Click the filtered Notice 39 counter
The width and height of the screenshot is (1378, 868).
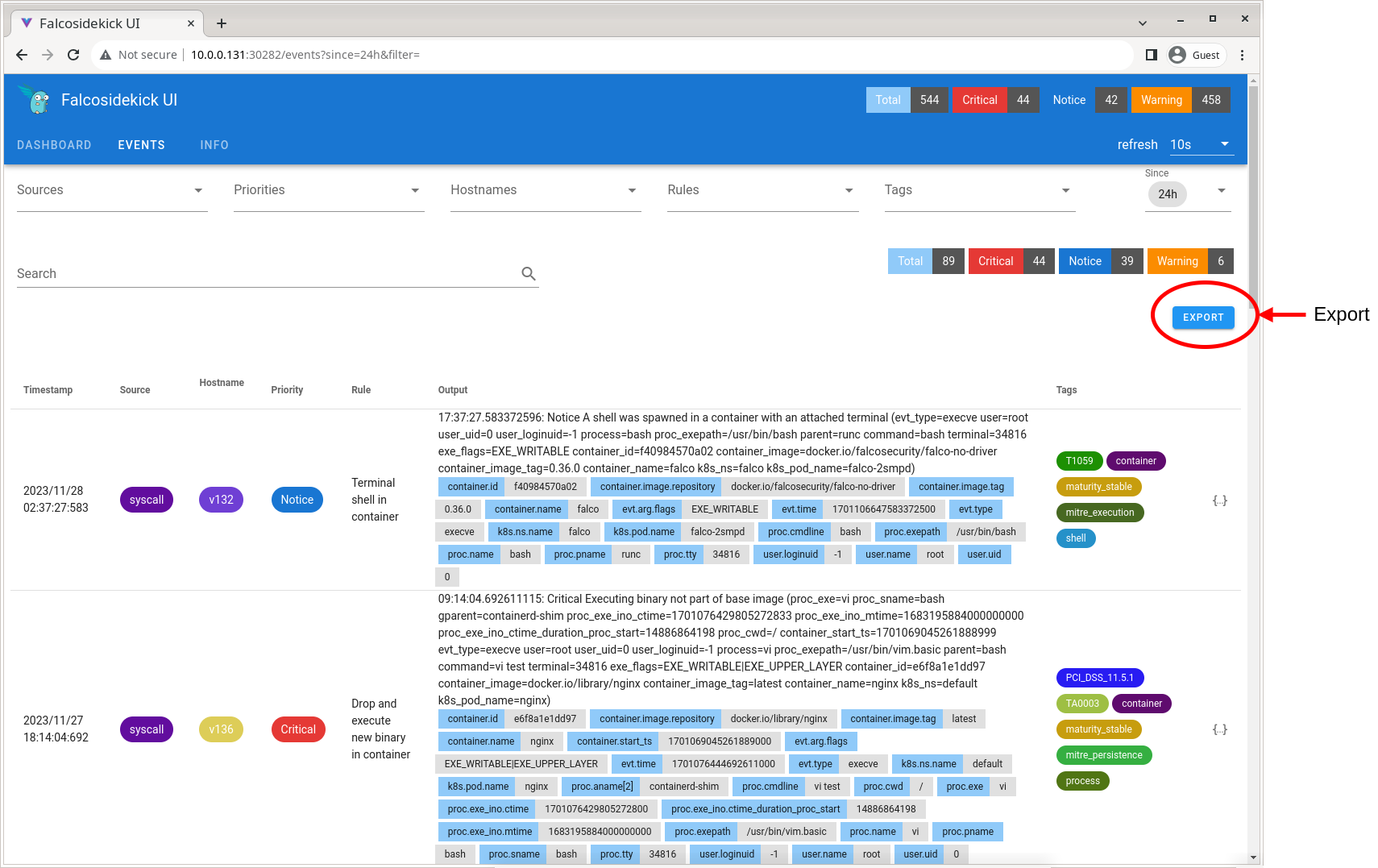1101,261
